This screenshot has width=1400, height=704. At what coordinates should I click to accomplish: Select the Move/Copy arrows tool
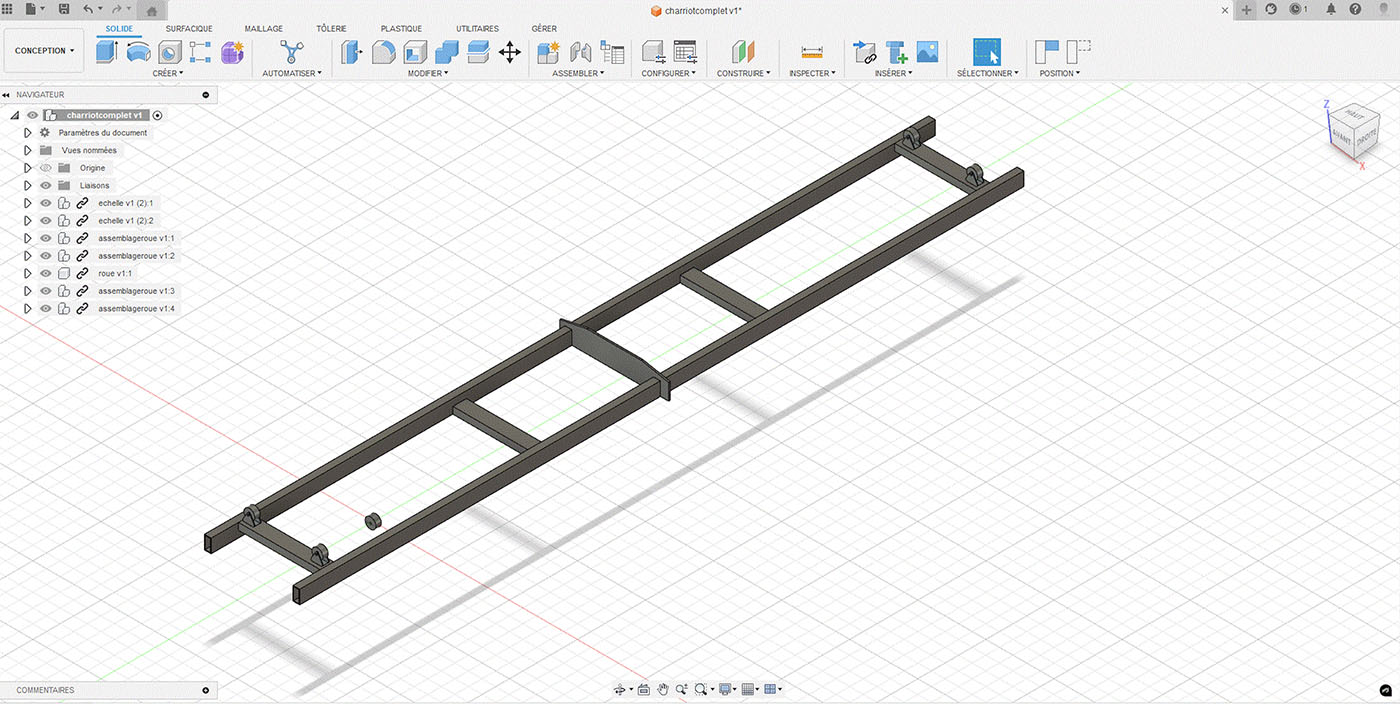(x=510, y=52)
